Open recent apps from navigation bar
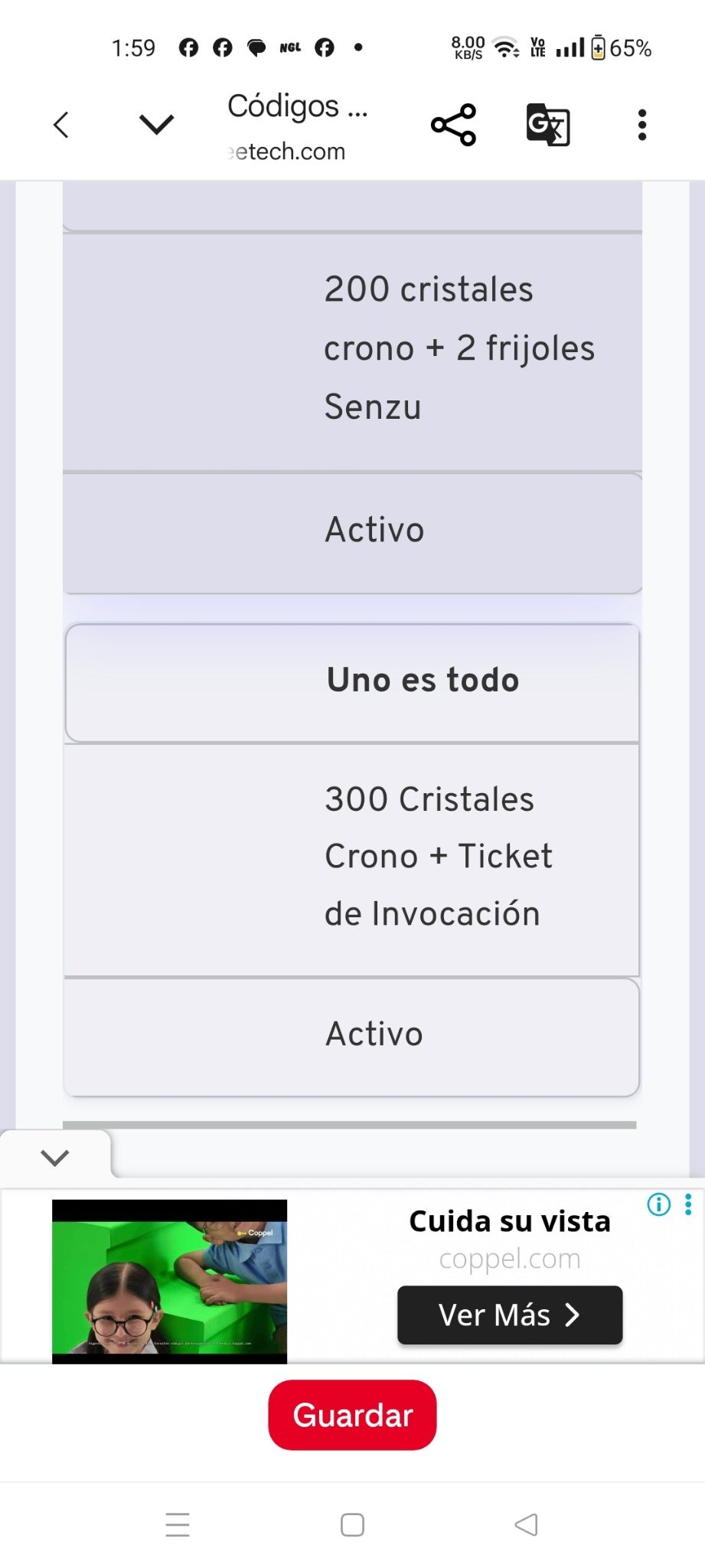The width and height of the screenshot is (705, 1568). point(178,1524)
